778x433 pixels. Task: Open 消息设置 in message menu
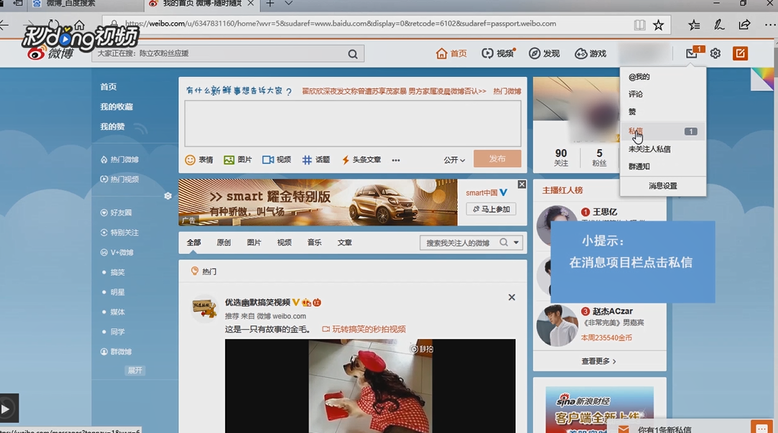(662, 186)
